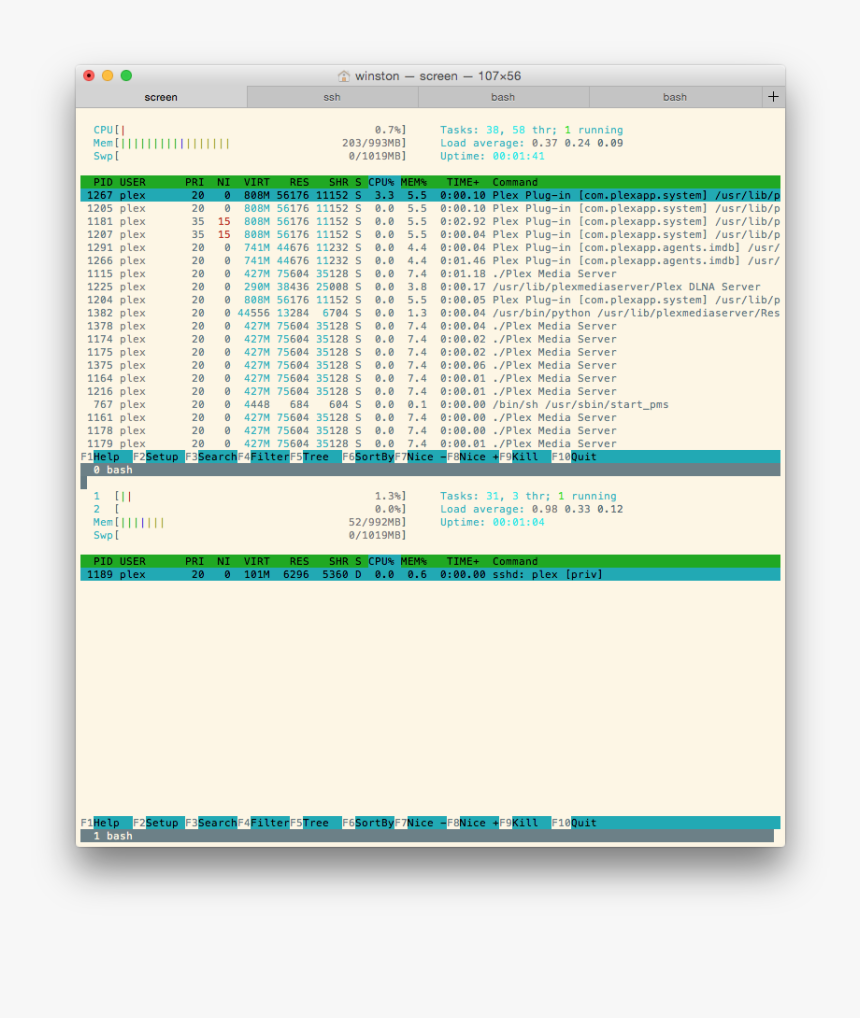Select start_pms row PID 767
Viewport: 860px width, 1018px height.
[430, 404]
